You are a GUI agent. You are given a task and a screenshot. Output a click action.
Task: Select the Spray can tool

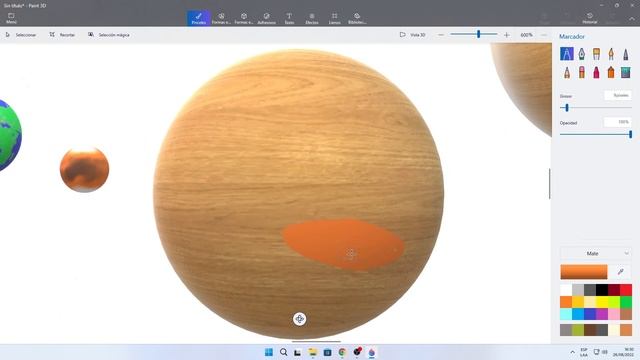click(611, 73)
